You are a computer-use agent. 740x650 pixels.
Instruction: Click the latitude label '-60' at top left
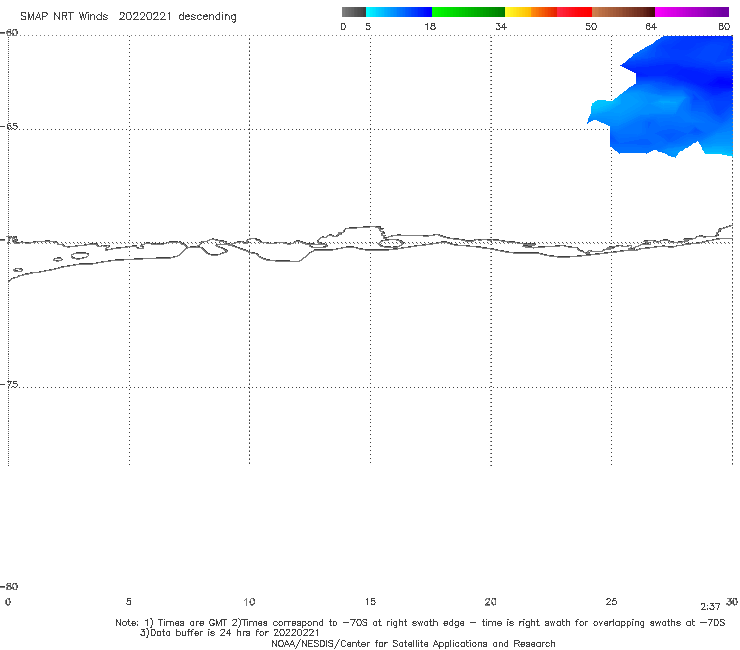coord(9,32)
